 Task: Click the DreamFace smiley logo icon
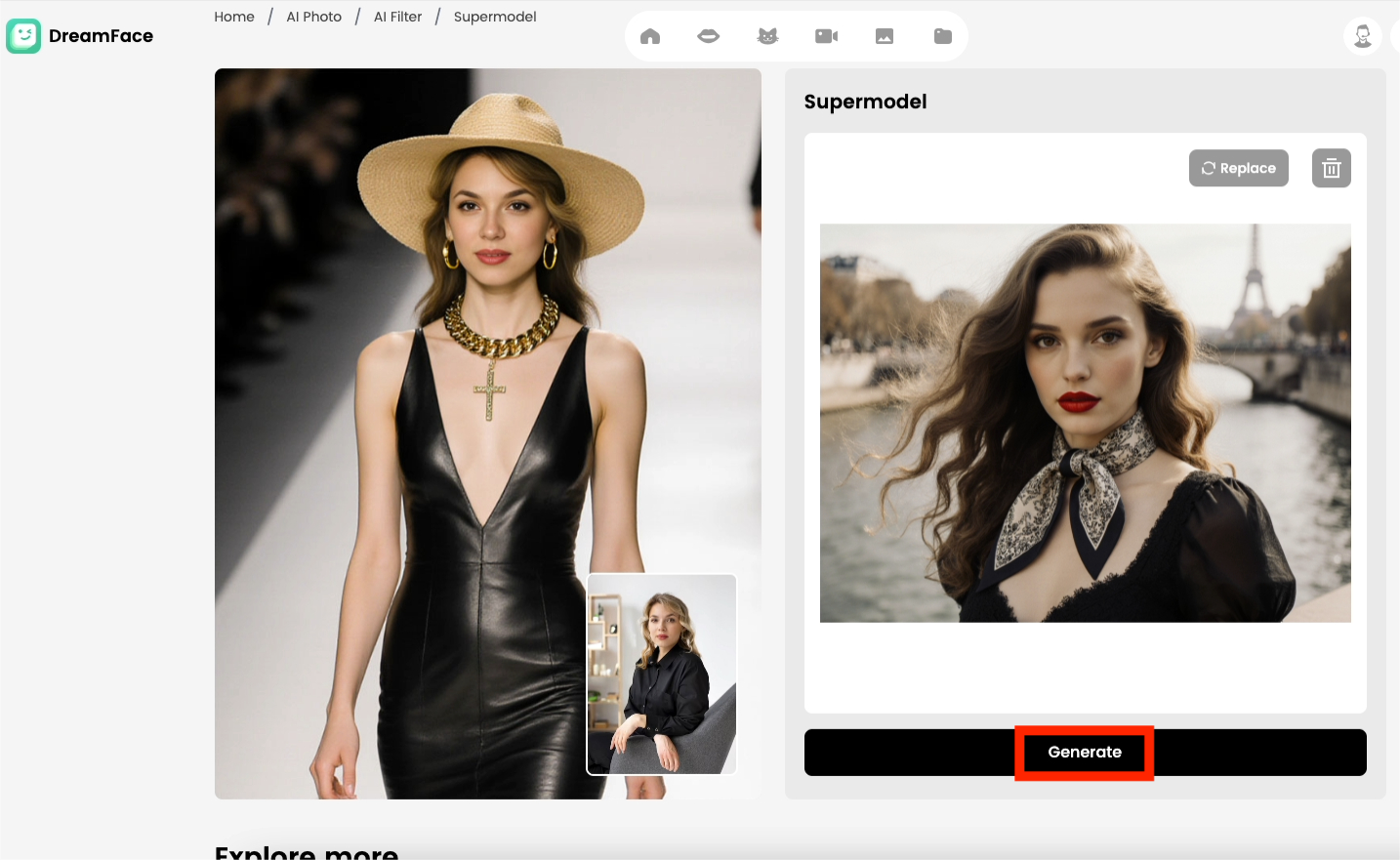pyautogui.click(x=23, y=36)
